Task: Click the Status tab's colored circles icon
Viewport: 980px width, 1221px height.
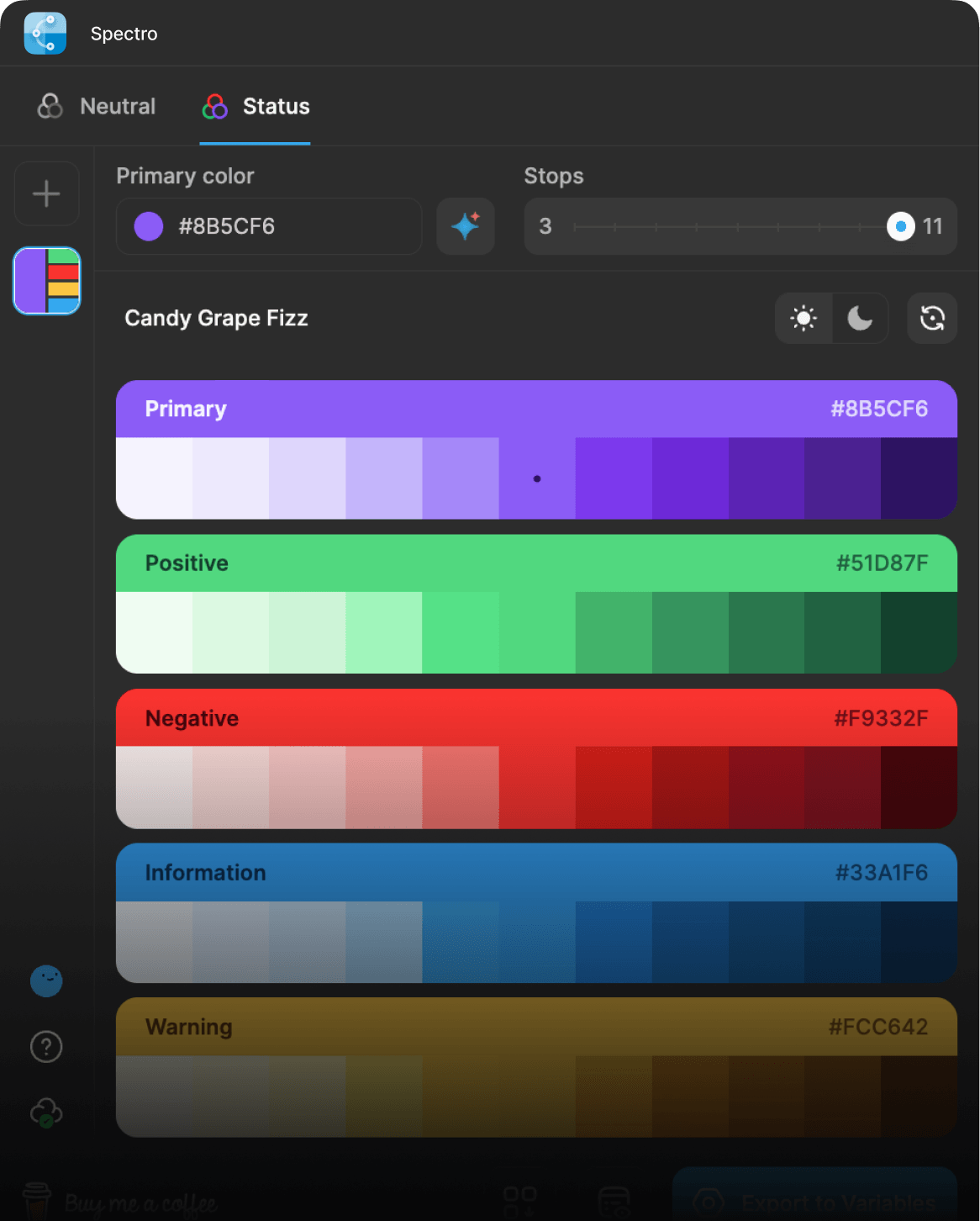Action: click(215, 106)
